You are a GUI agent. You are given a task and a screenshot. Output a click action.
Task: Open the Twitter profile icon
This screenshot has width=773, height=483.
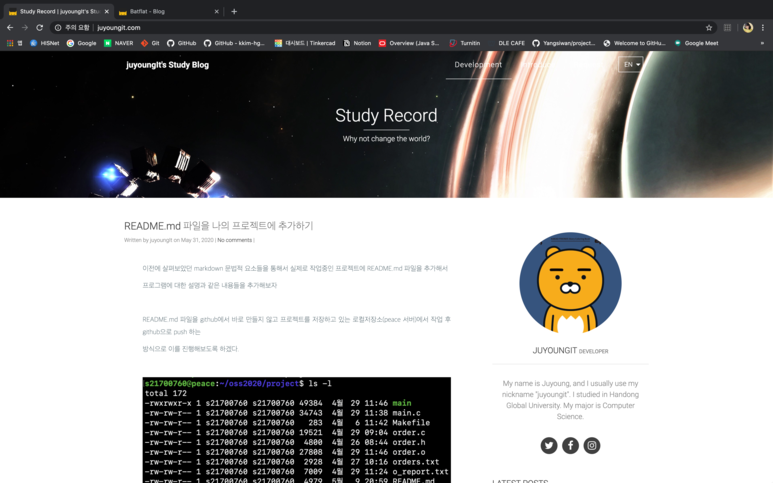549,446
